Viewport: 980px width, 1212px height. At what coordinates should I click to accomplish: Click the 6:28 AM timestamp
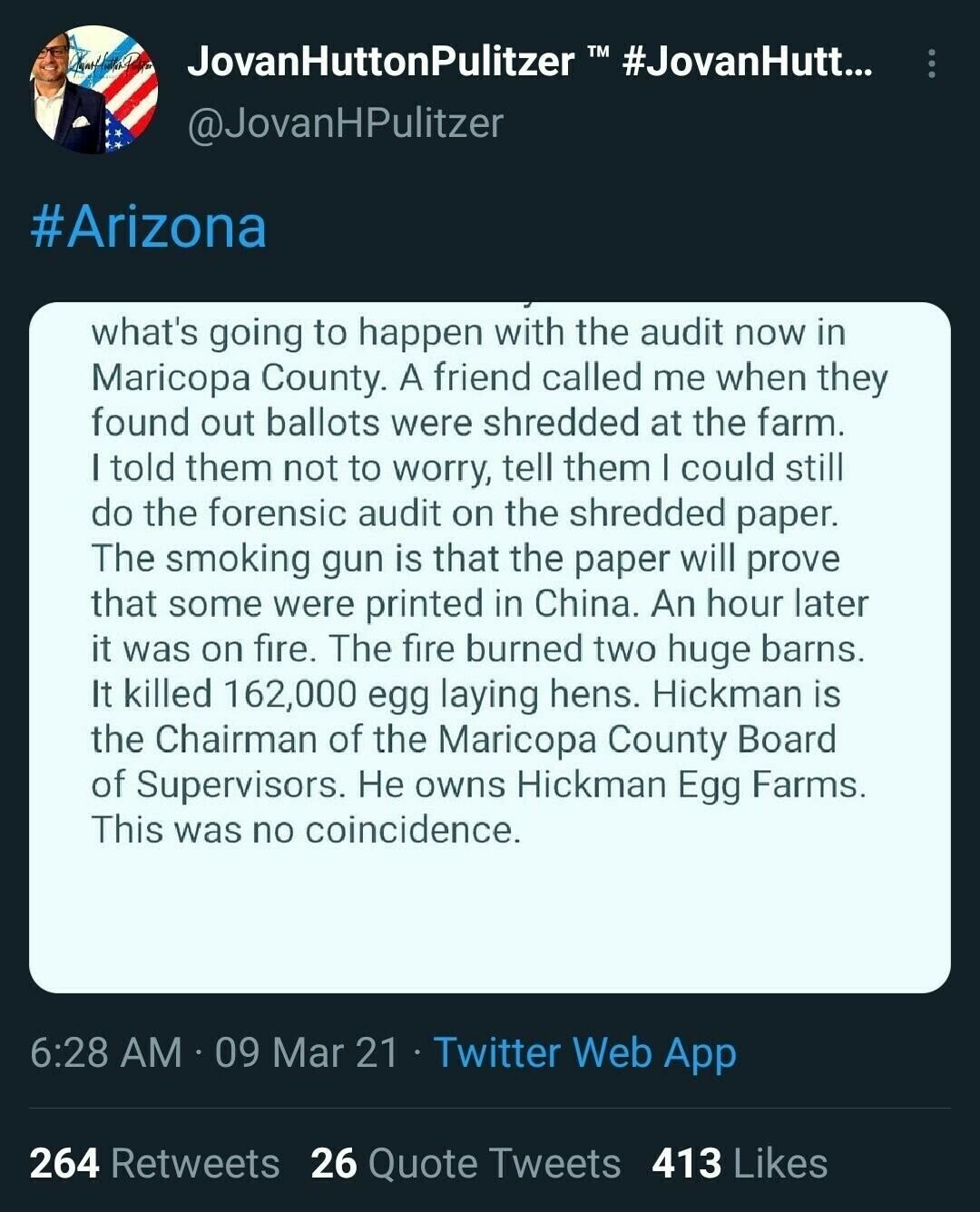106,1053
